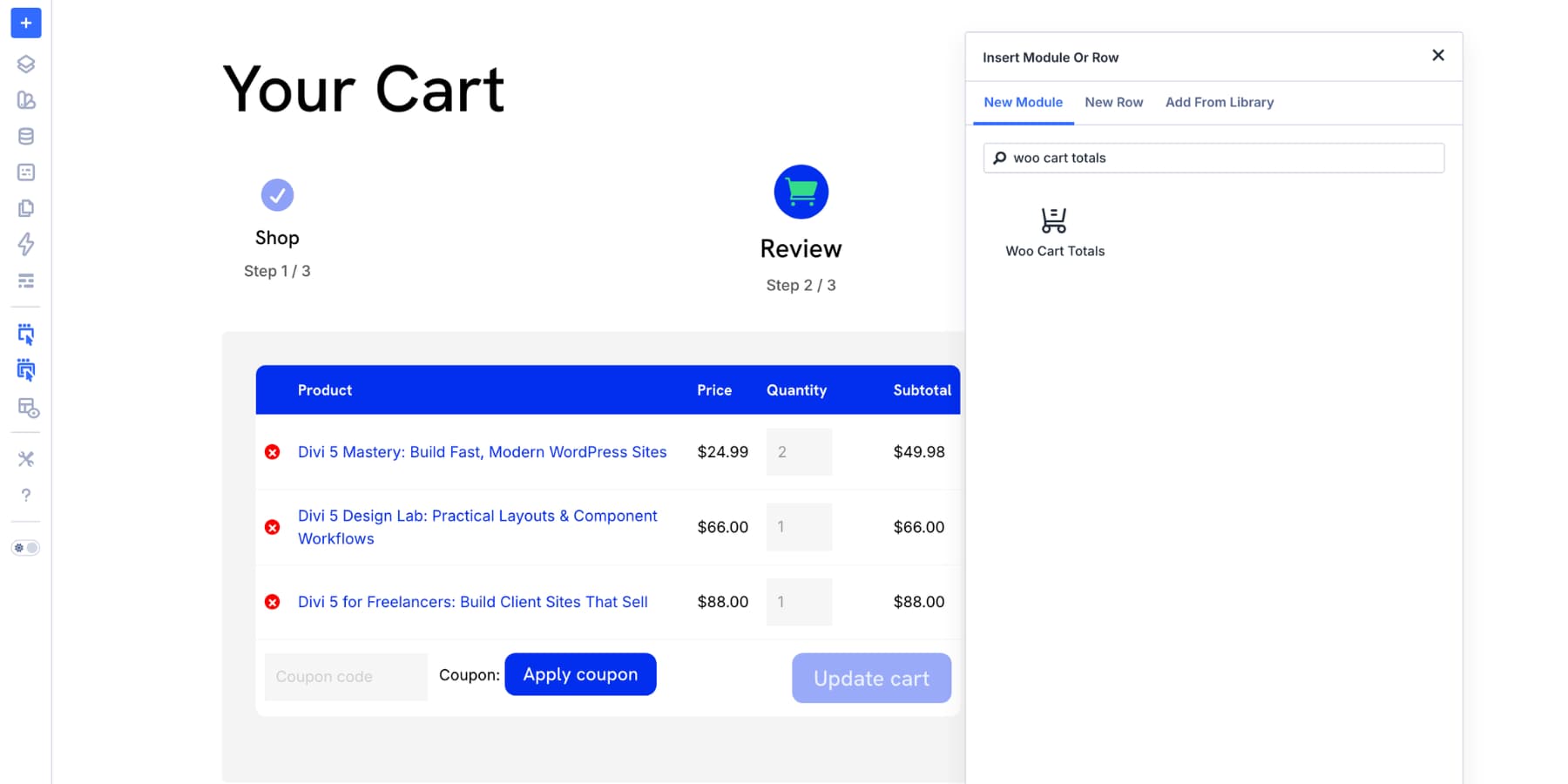Click the Step 1 / 3 text
Screen dimensions: 1568x784
click(277, 271)
